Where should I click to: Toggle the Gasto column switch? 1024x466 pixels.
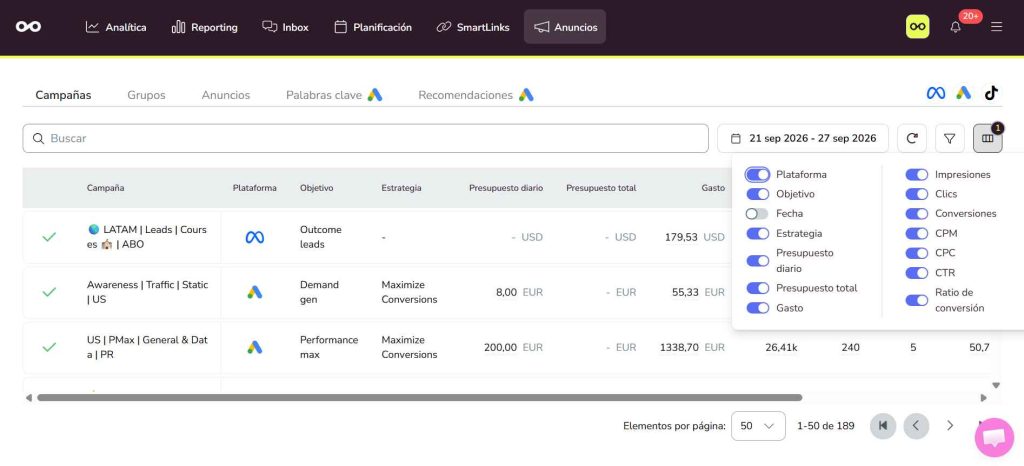click(758, 307)
